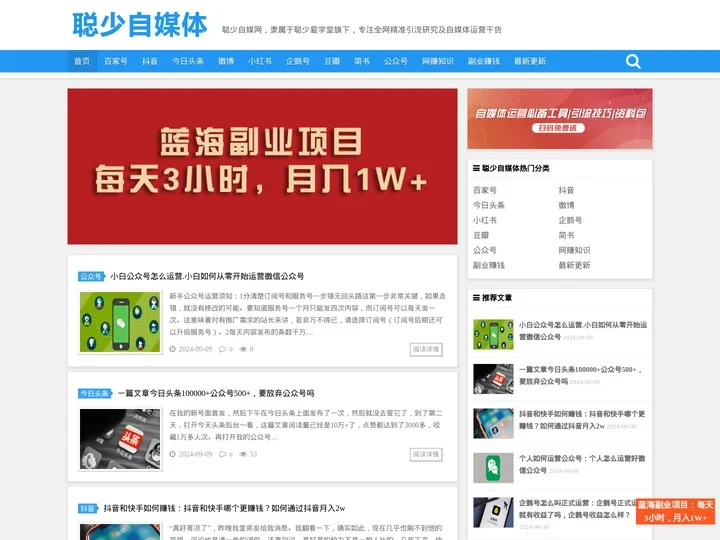This screenshot has height=540, width=720.
Task: Select 简书 in 热门分类 sidebar
Action: pos(567,235)
